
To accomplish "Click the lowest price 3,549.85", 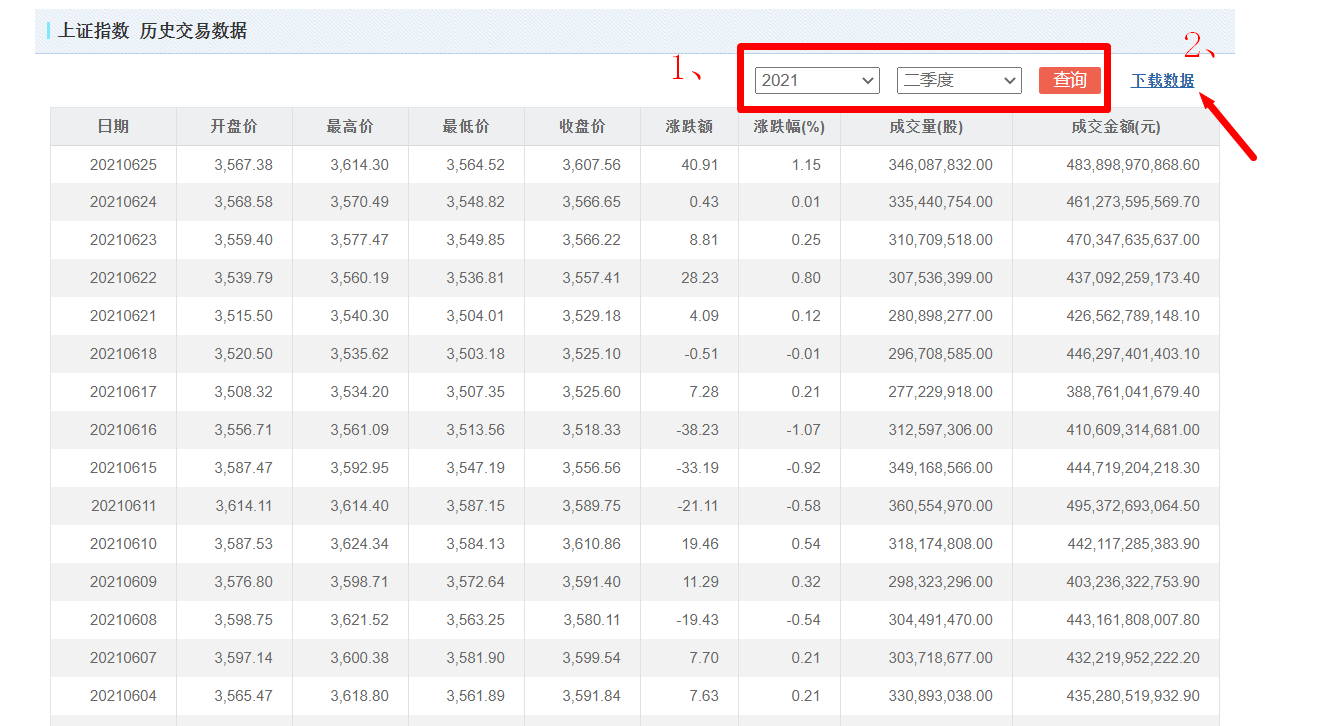I will point(475,241).
